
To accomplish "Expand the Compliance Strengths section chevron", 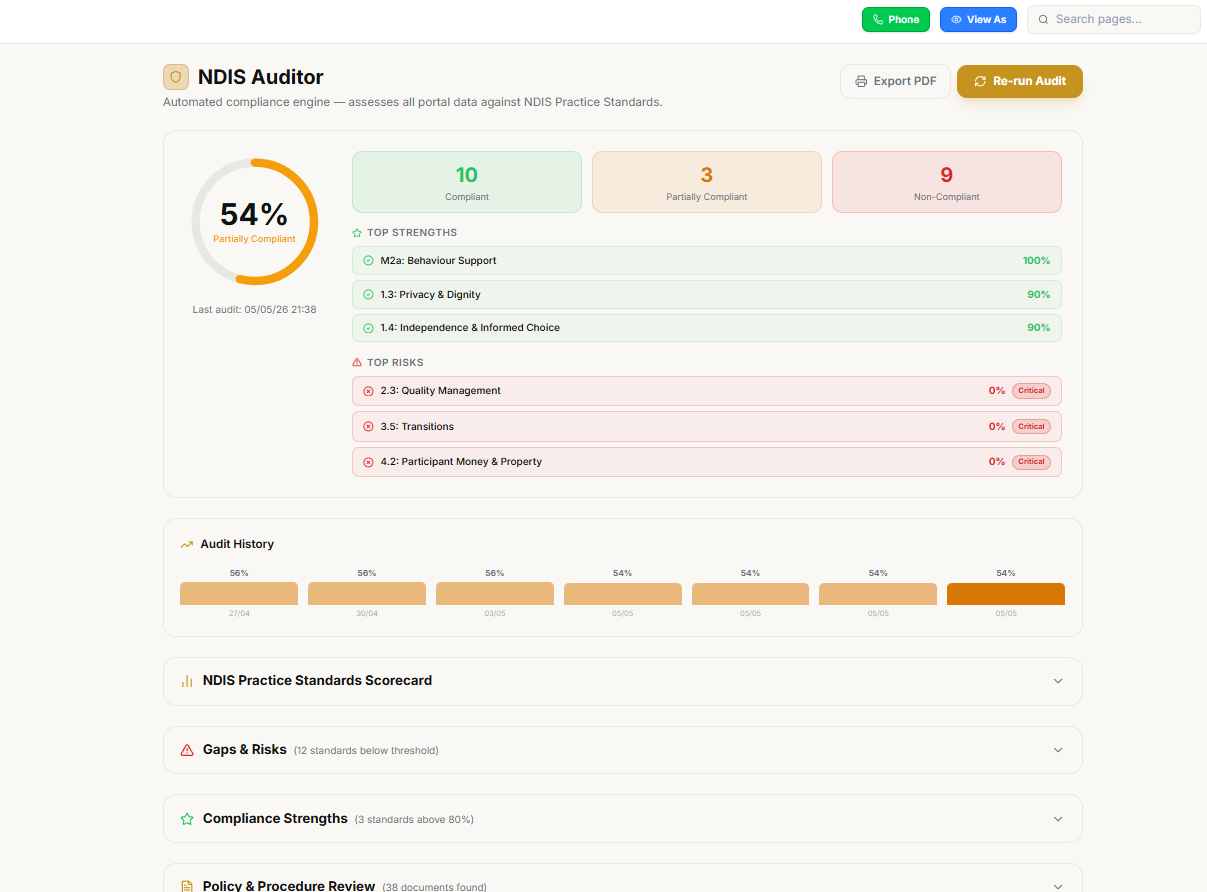I will point(1058,819).
